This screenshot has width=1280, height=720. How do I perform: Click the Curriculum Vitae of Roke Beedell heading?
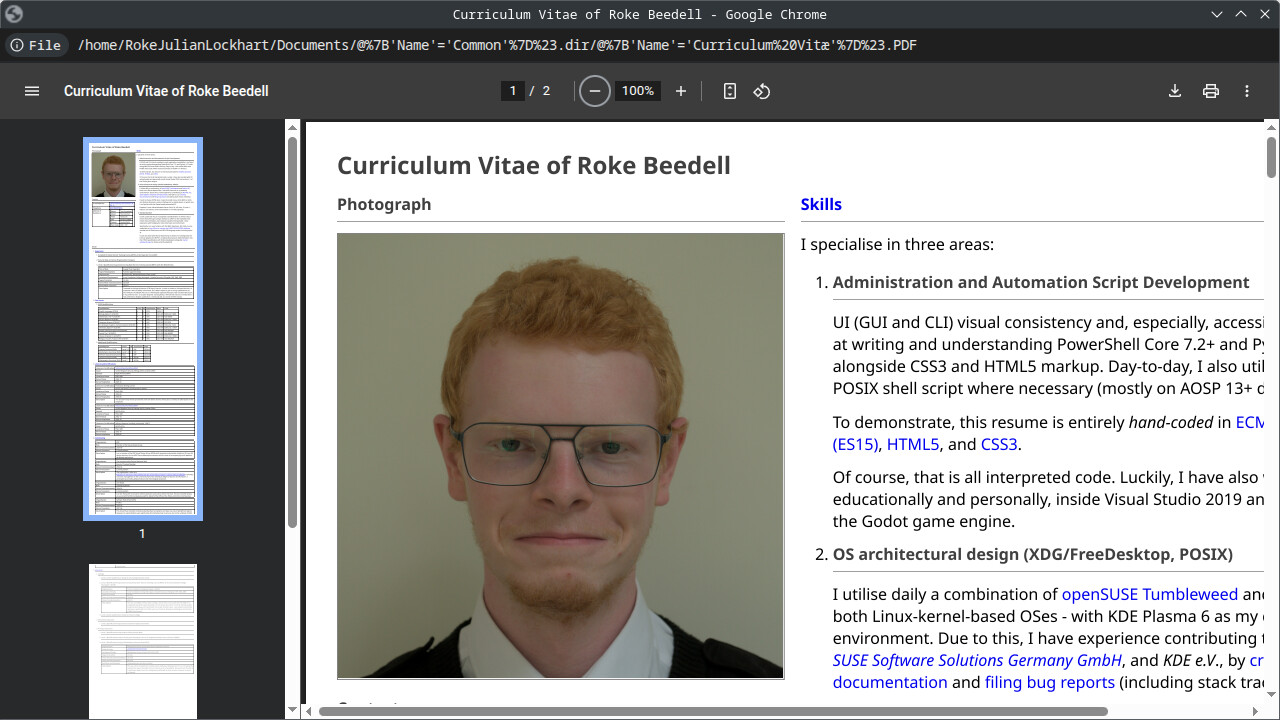tap(534, 166)
